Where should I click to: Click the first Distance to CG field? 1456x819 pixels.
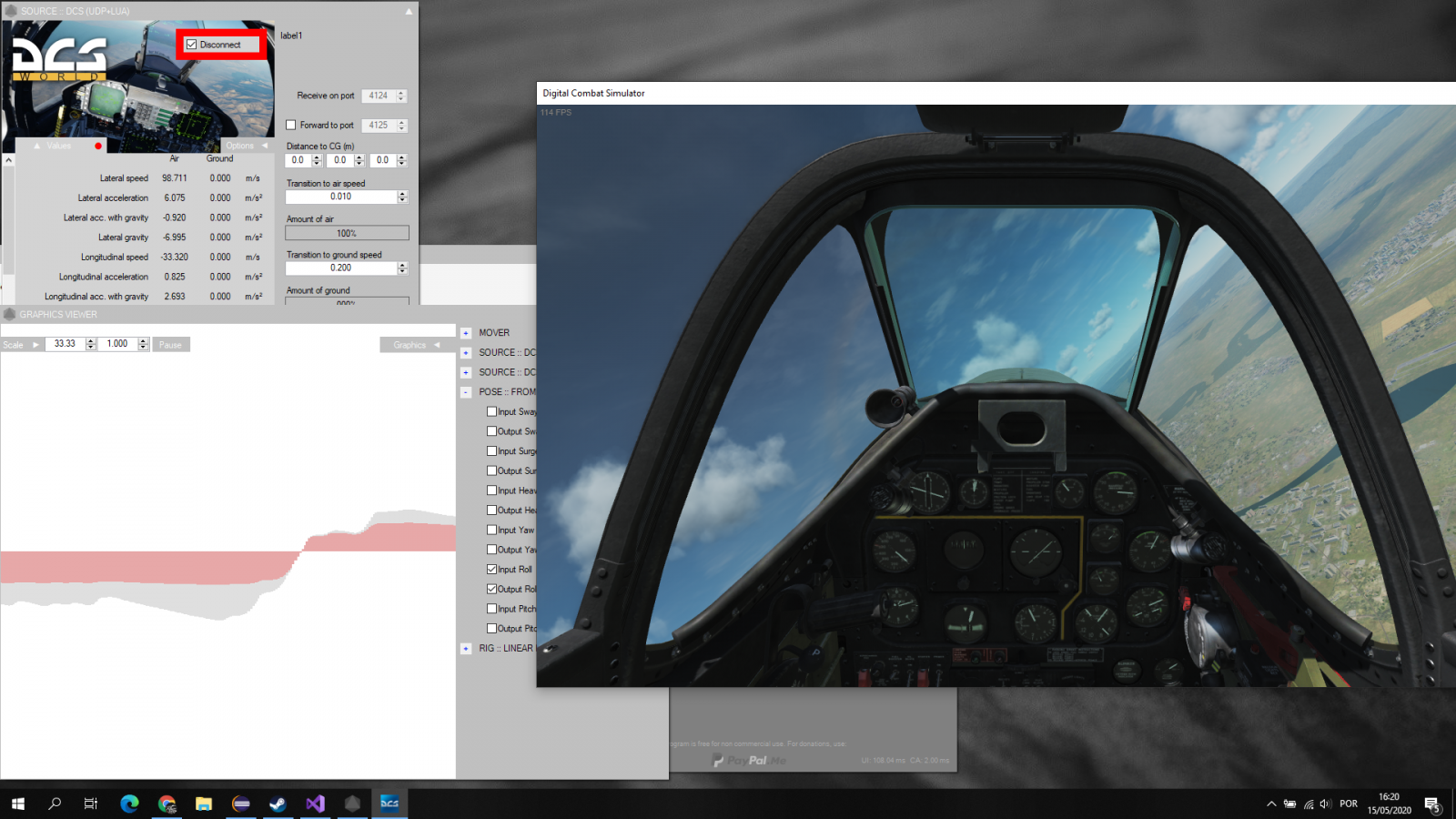point(298,160)
